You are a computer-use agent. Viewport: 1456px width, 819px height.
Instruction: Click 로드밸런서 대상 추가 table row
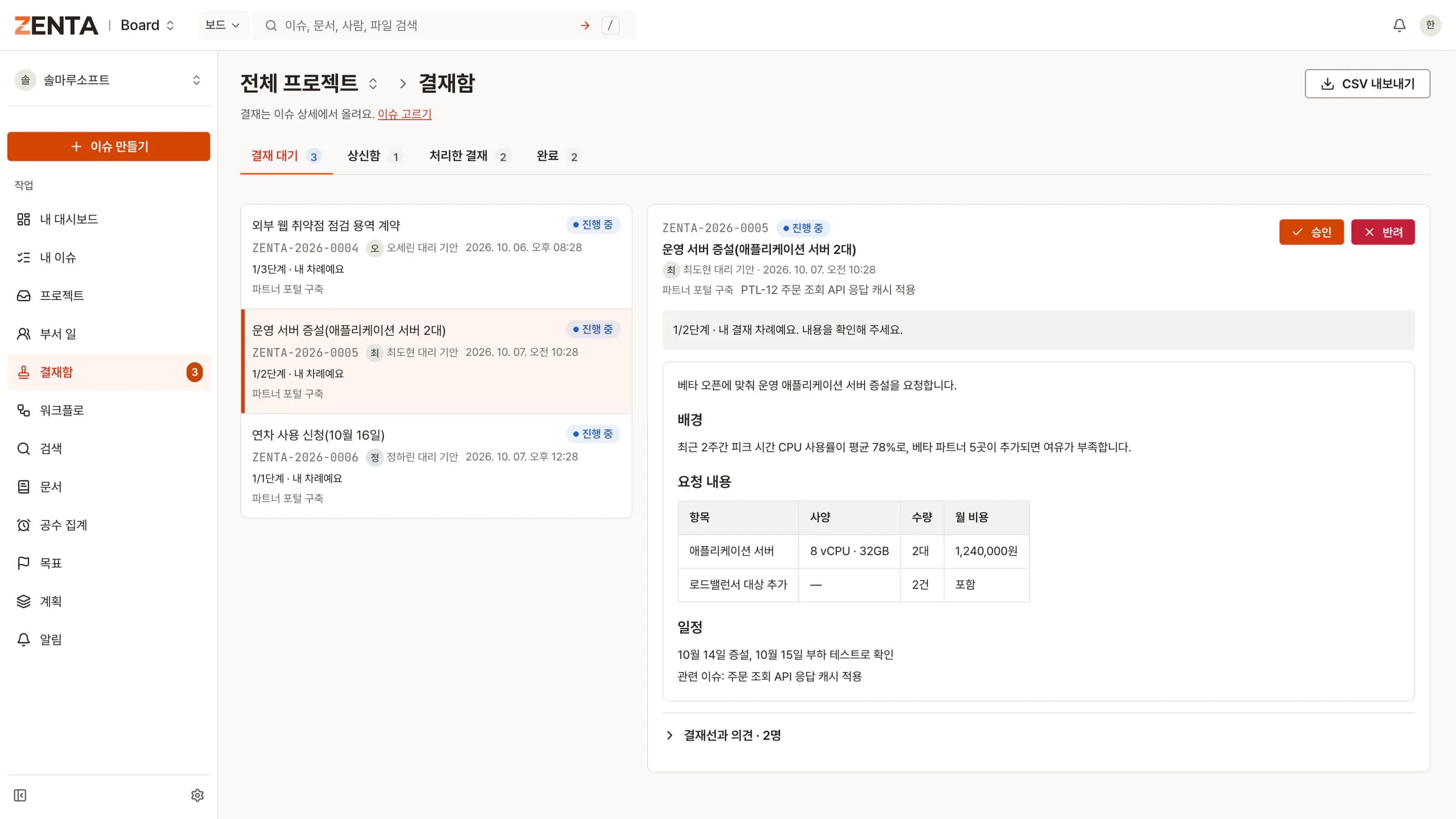854,585
